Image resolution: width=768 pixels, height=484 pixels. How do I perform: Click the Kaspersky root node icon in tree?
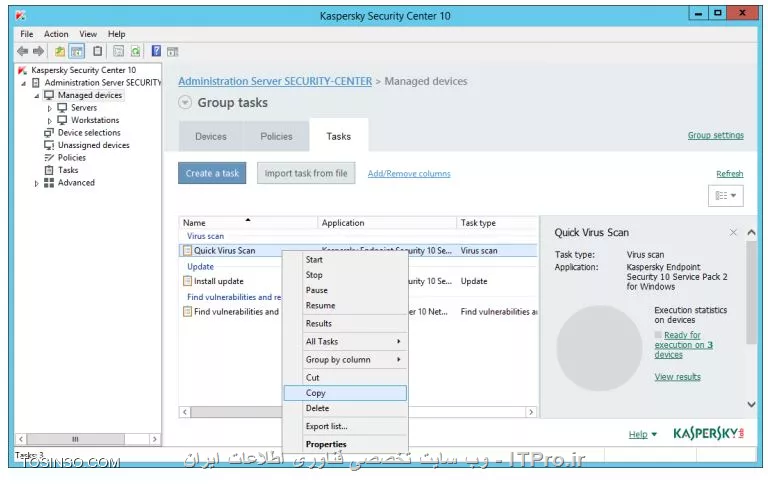click(23, 71)
